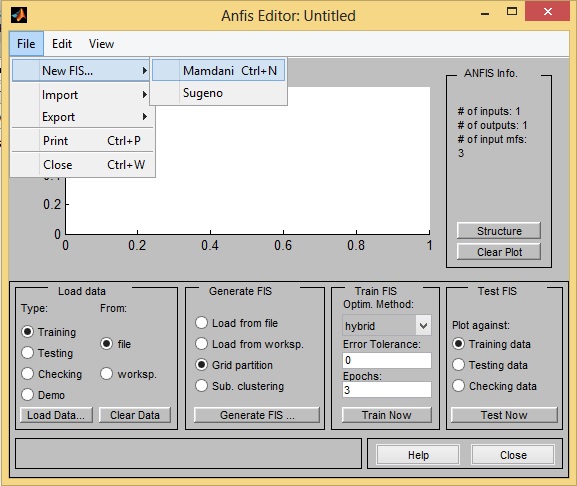Viewport: 577px width, 486px height.
Task: Open the Edit menu
Action: [x=62, y=44]
